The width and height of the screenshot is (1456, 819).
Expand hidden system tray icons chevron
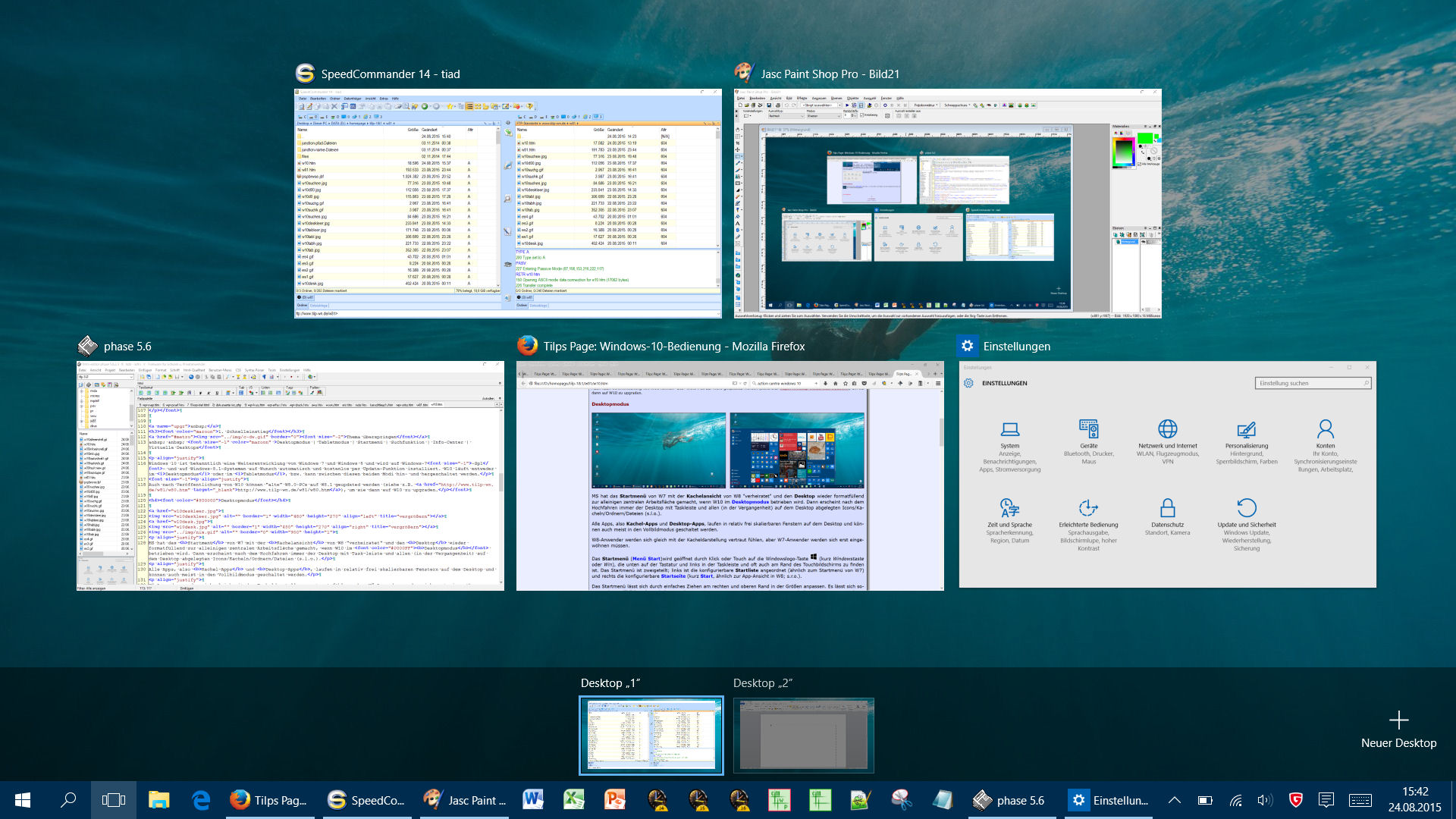coord(1174,800)
